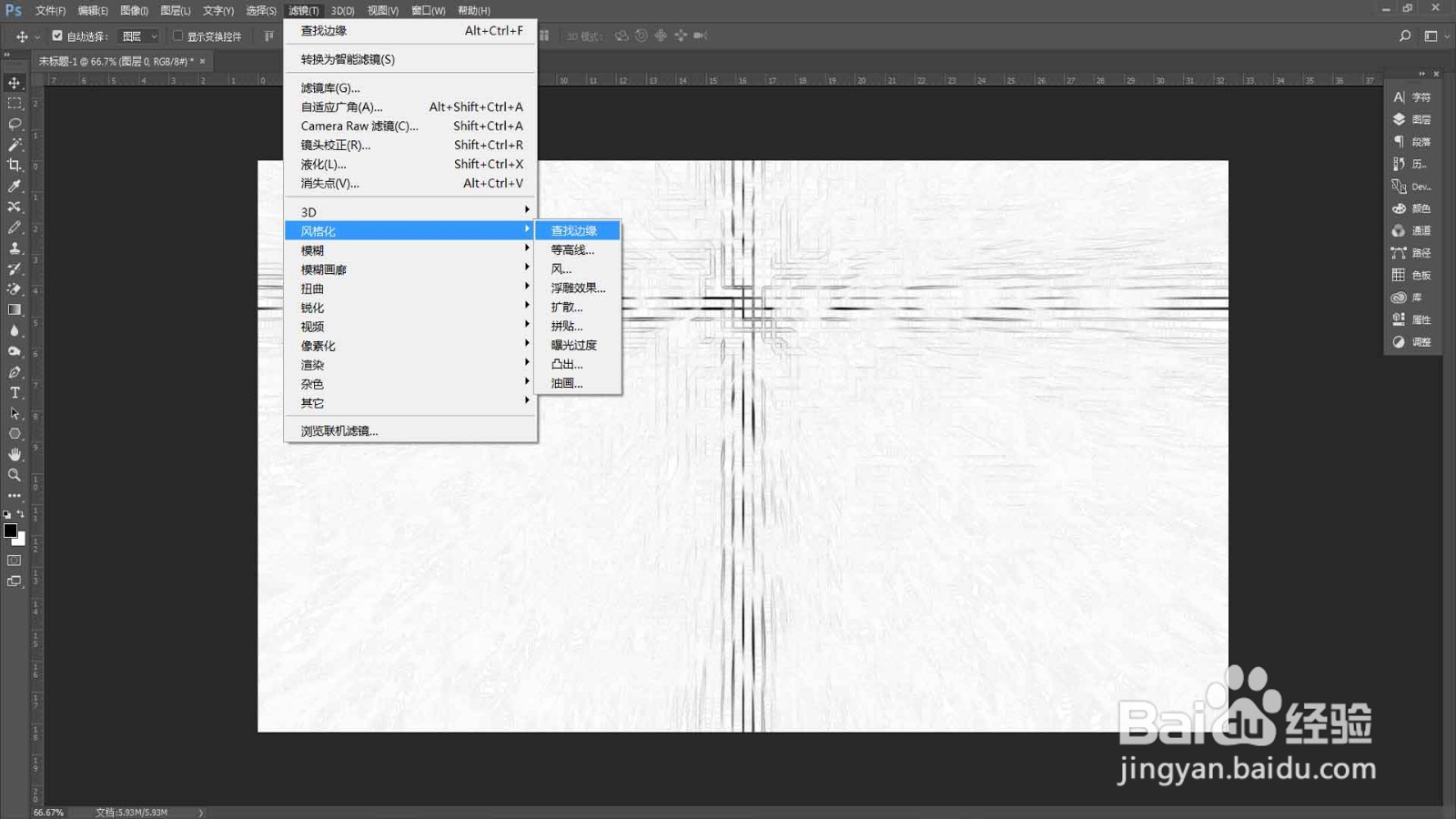The width and height of the screenshot is (1456, 819).
Task: Select the Eraser tool
Action: [15, 289]
